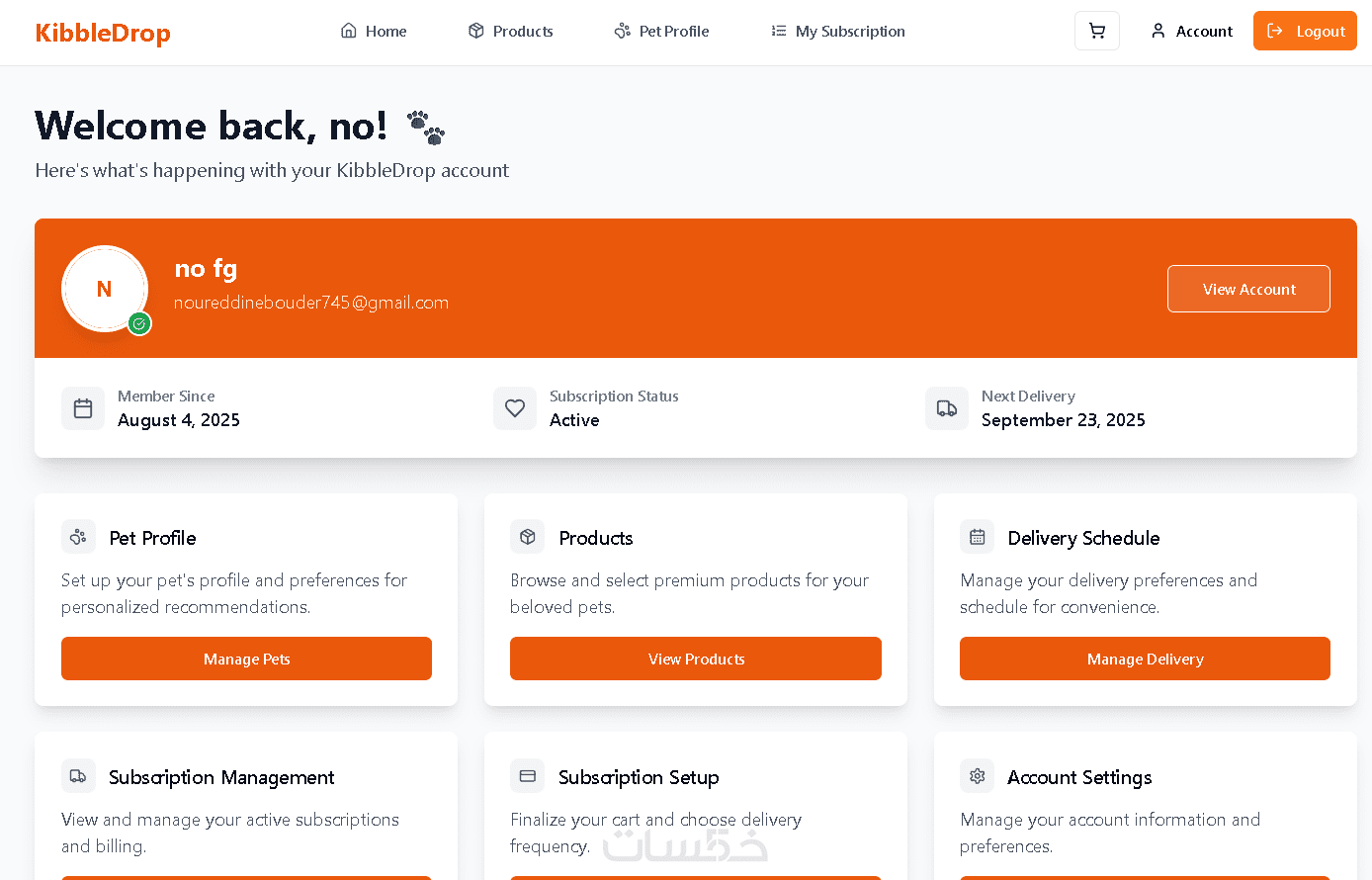Click the green verified badge on avatar
Screen dimensions: 1372x880
pyautogui.click(x=139, y=323)
